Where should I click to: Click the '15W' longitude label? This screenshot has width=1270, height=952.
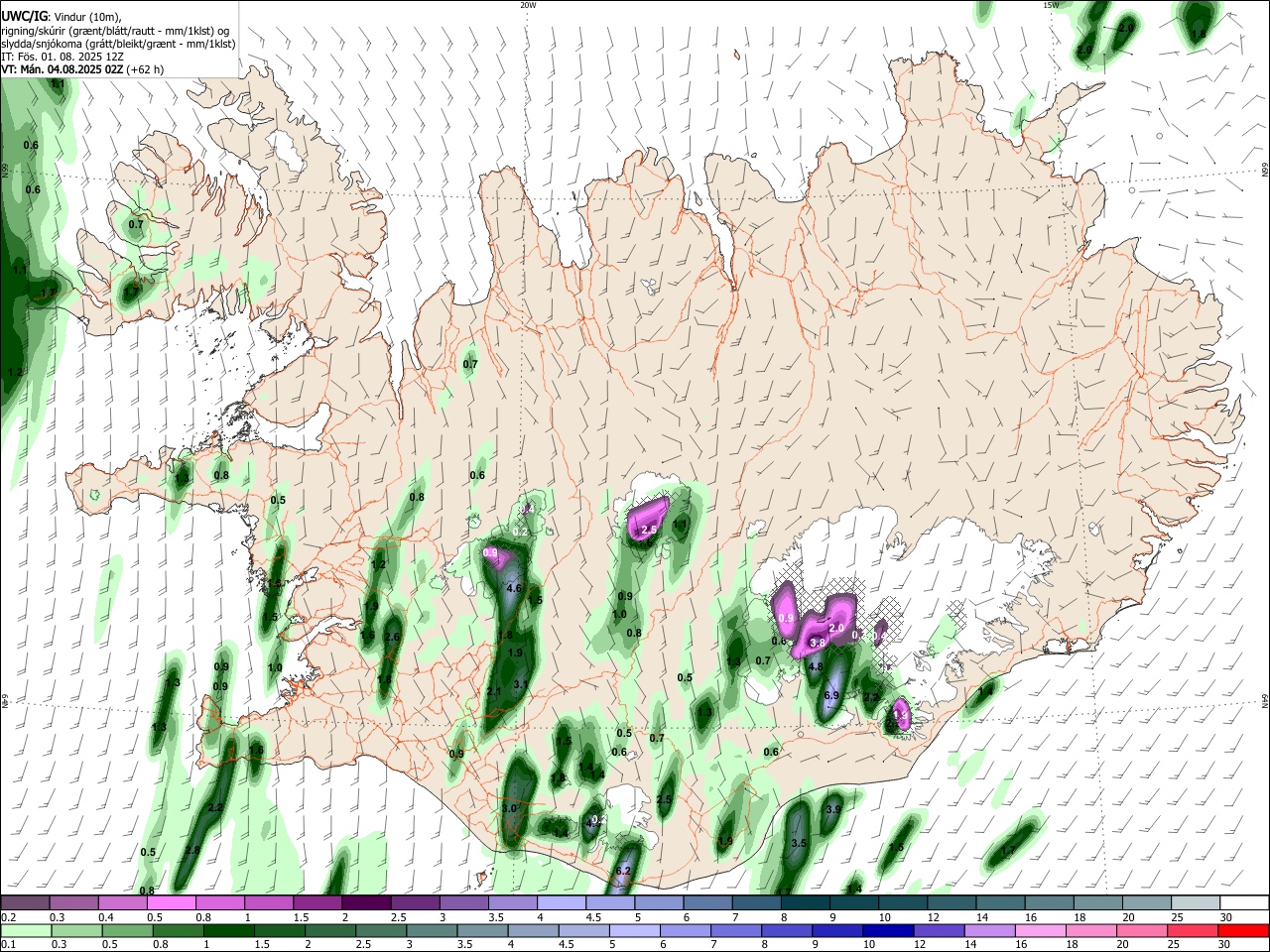[x=1051, y=5]
